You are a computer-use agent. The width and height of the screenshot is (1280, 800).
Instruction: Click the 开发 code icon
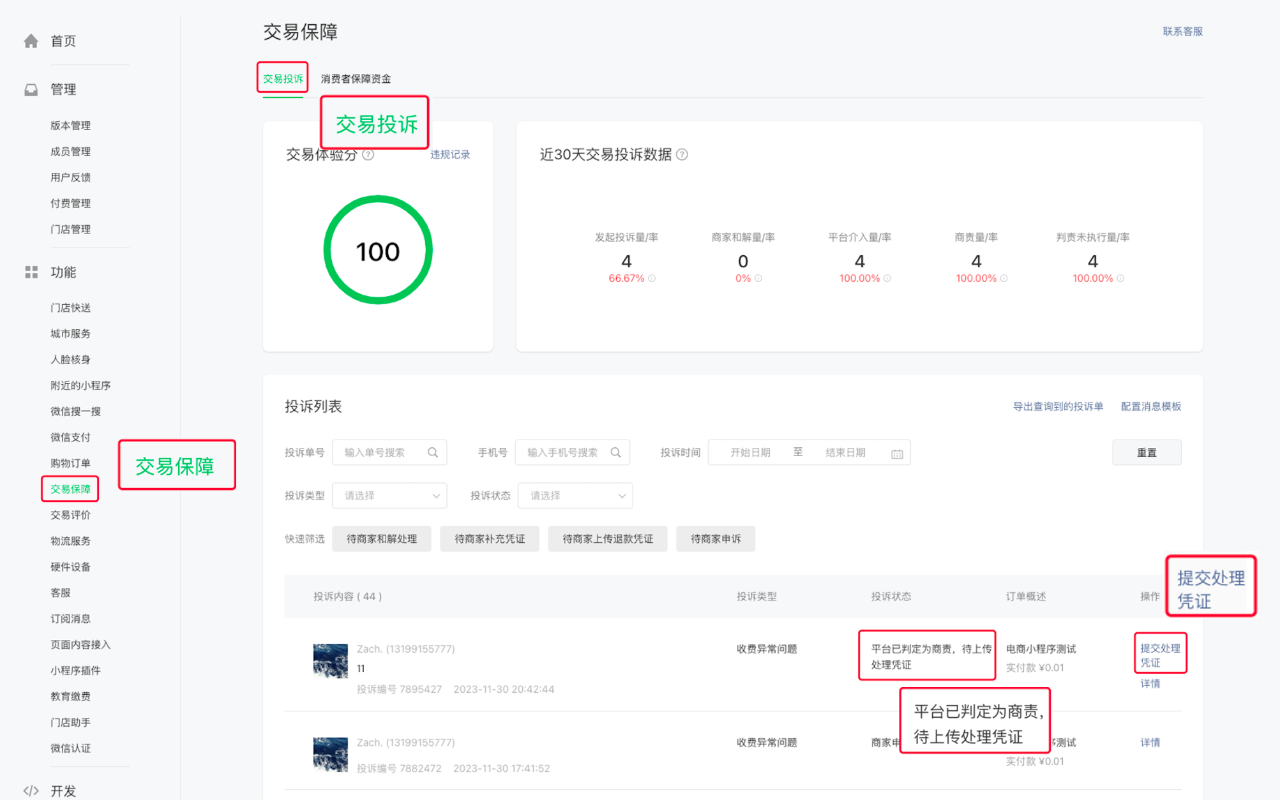click(x=31, y=791)
